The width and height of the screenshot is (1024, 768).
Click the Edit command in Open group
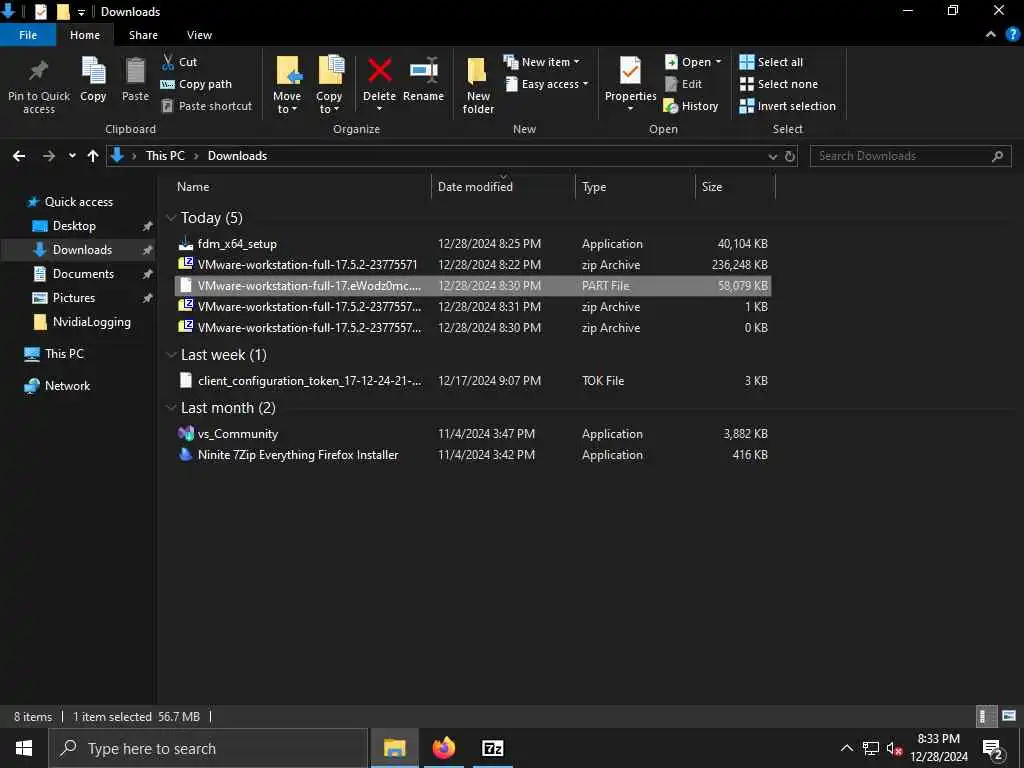click(x=683, y=84)
